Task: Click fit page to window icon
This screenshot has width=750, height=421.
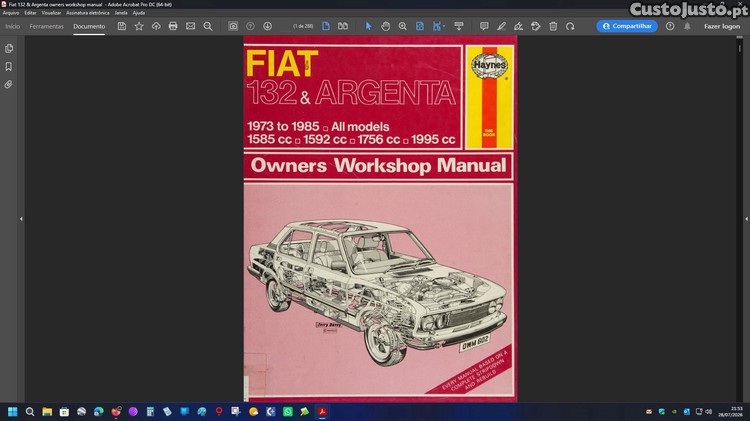Action: pos(419,26)
